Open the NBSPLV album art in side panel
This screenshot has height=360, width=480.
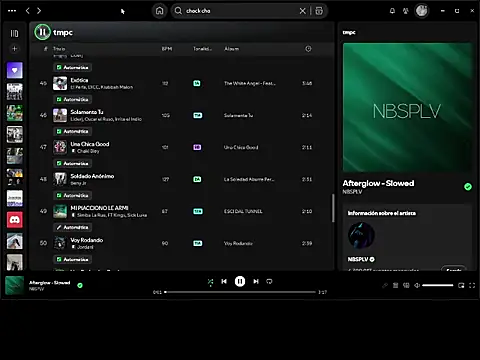click(407, 108)
